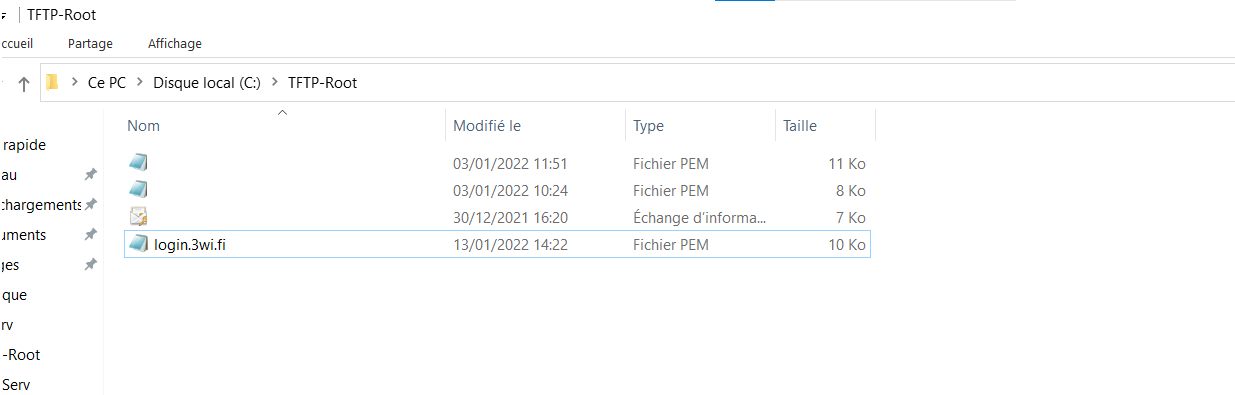Navigate to Ce PC breadcrumb
The height and width of the screenshot is (395, 1235).
pos(107,83)
